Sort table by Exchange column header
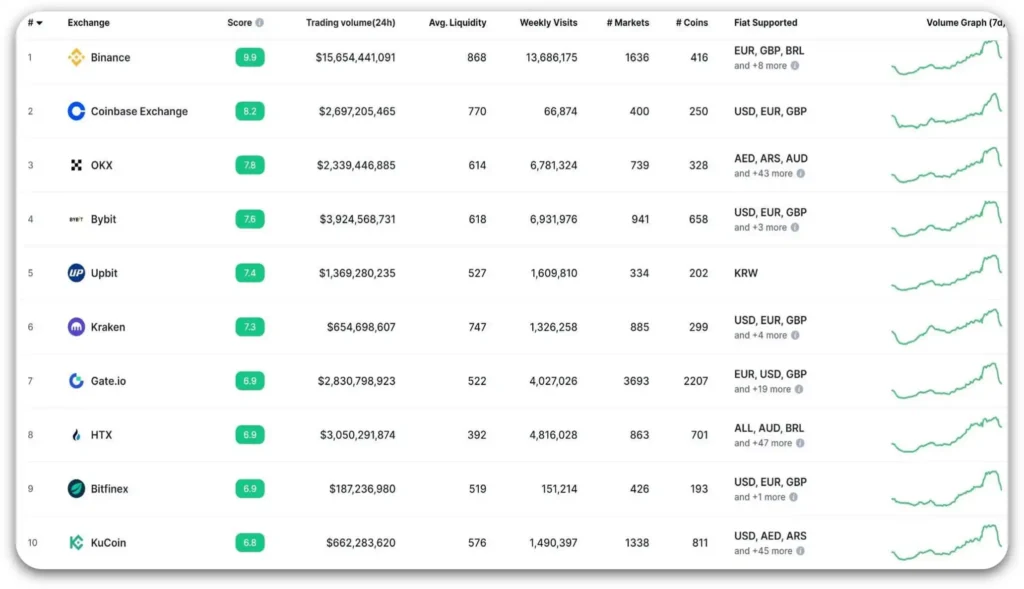Screen dimensions: 1024x589 [88, 22]
